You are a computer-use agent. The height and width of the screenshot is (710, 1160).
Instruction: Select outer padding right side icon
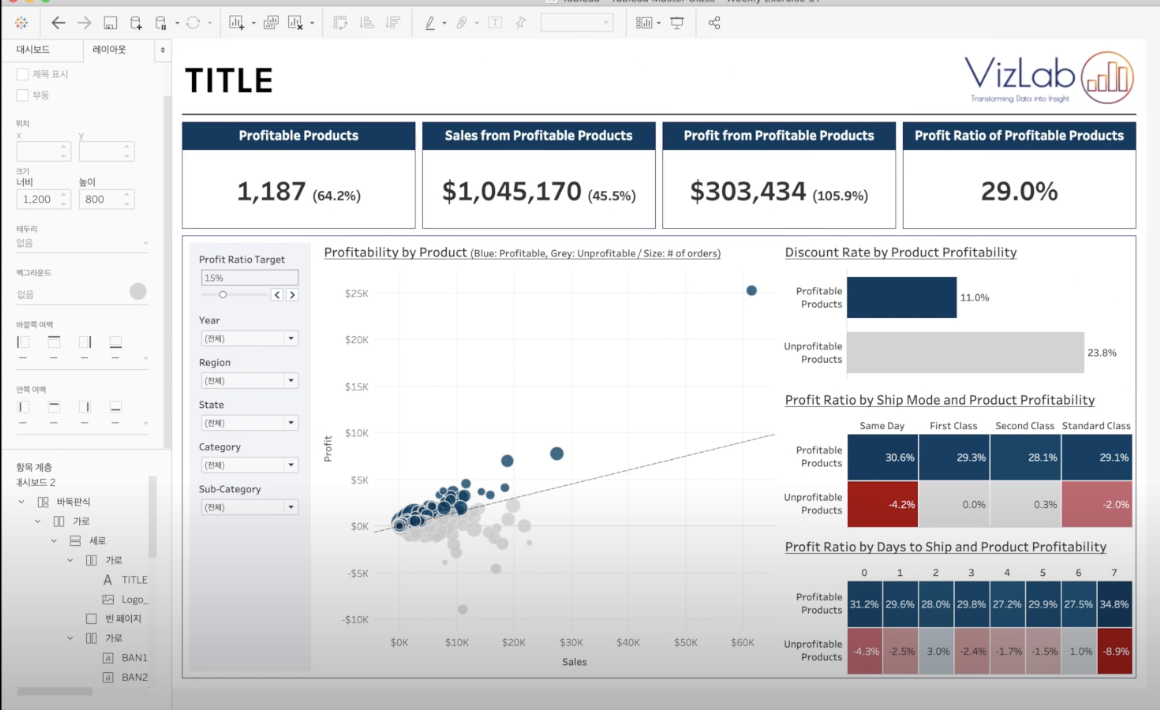point(85,342)
